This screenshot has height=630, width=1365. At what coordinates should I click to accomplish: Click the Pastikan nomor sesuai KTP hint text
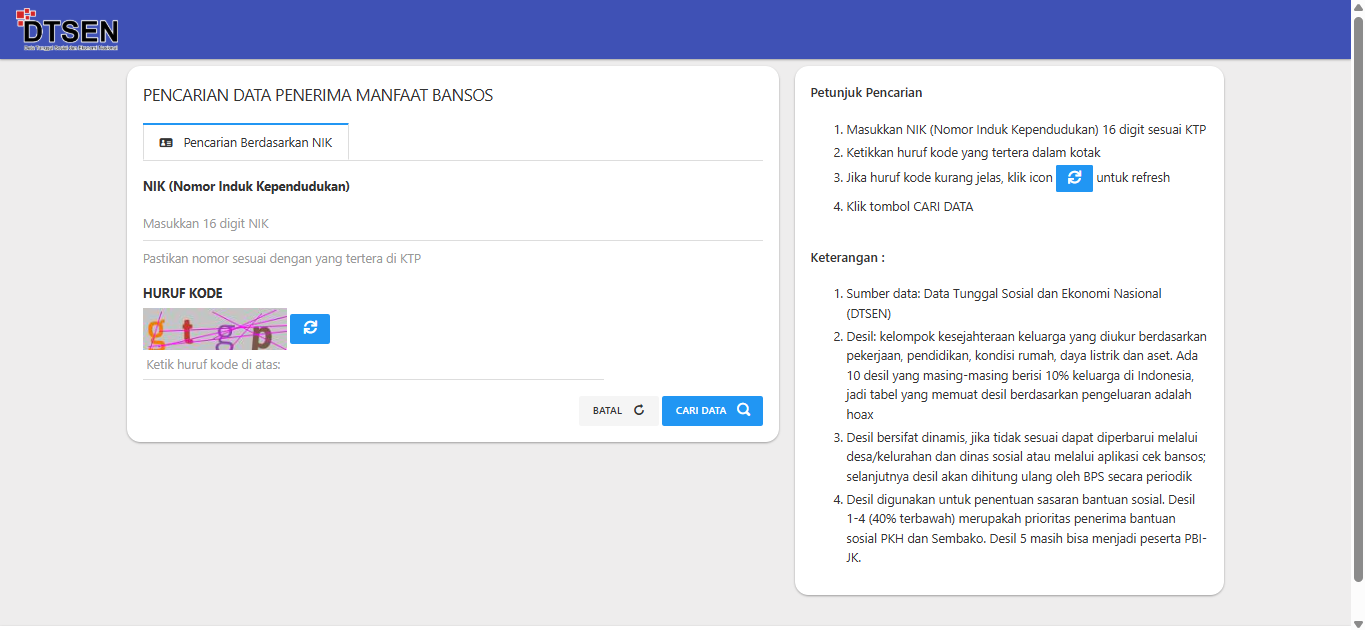pyautogui.click(x=282, y=259)
